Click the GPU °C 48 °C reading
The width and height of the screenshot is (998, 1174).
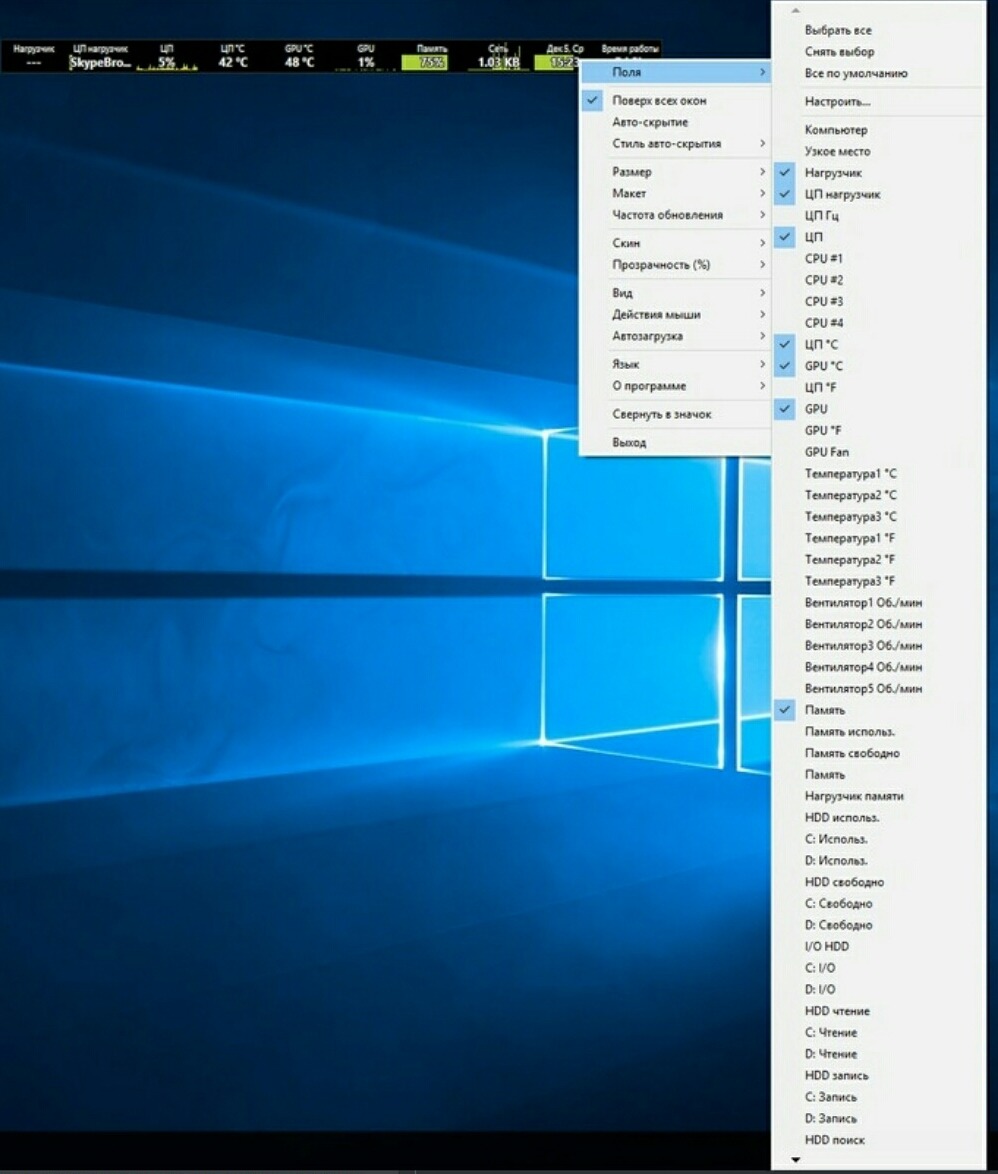coord(299,62)
